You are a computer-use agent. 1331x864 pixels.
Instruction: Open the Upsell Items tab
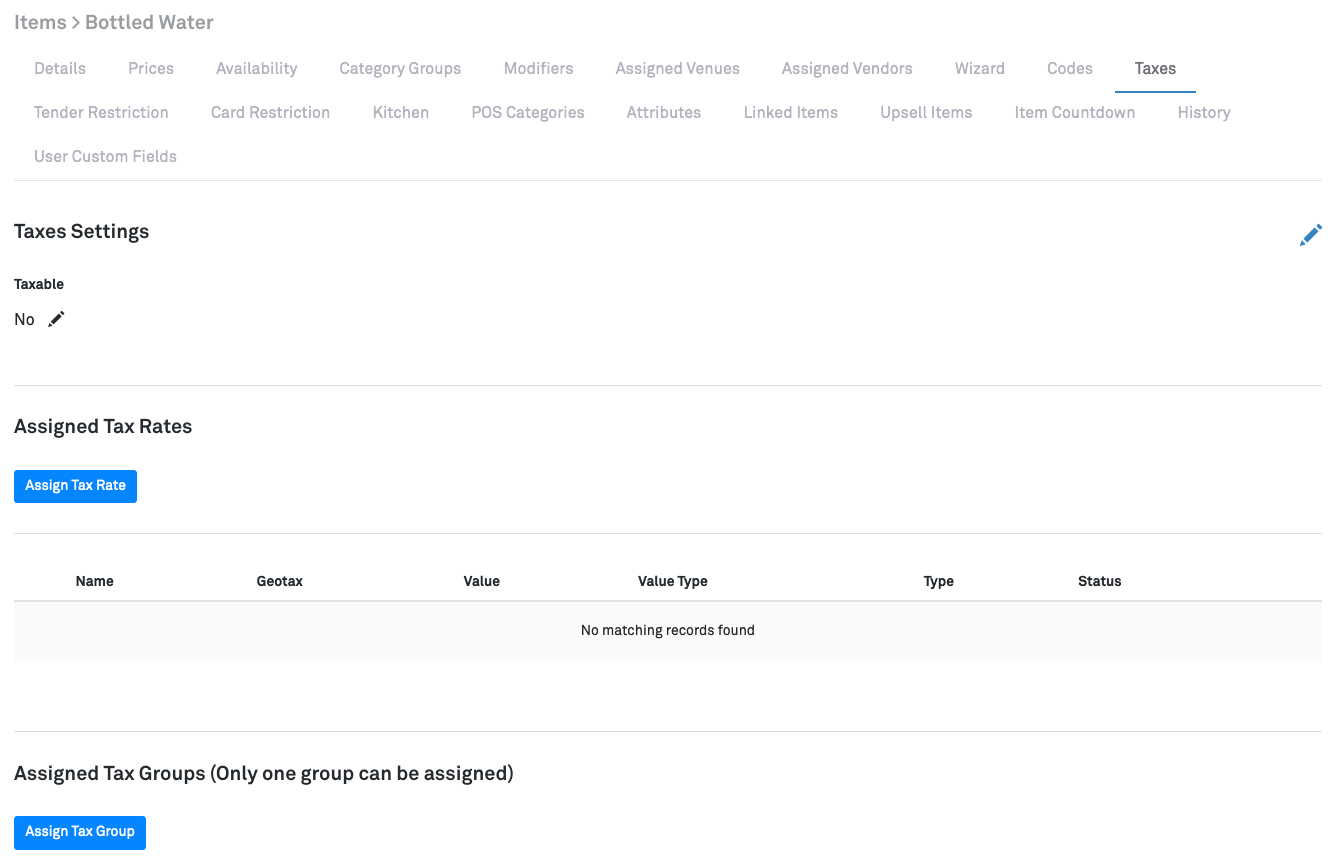[x=926, y=113]
